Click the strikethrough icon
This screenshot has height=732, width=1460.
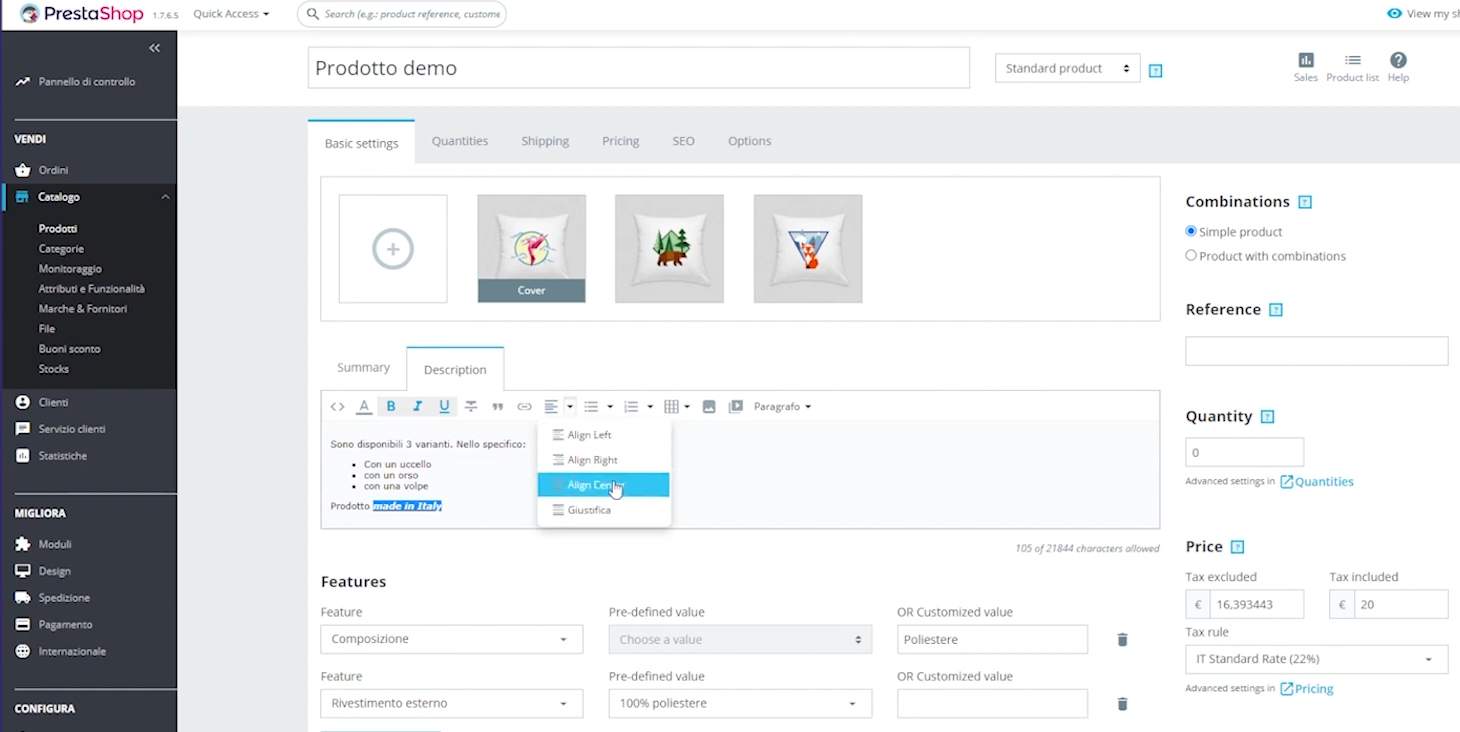[471, 407]
